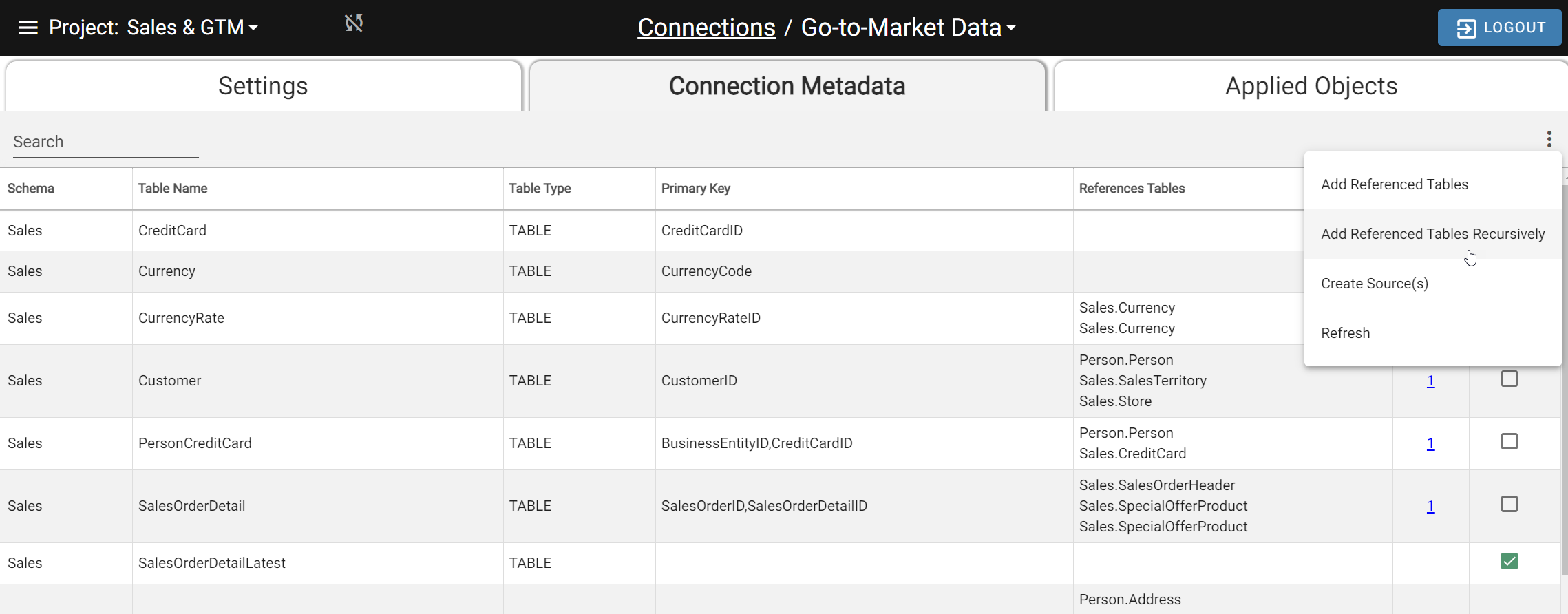1568x614 pixels.
Task: Switch to the Applied Objects tab
Action: (1311, 86)
